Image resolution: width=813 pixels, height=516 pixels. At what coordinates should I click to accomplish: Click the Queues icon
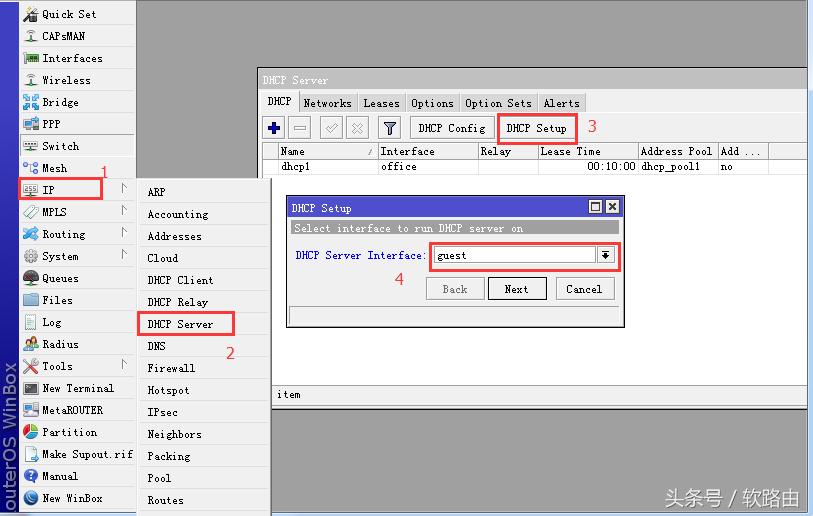point(31,278)
